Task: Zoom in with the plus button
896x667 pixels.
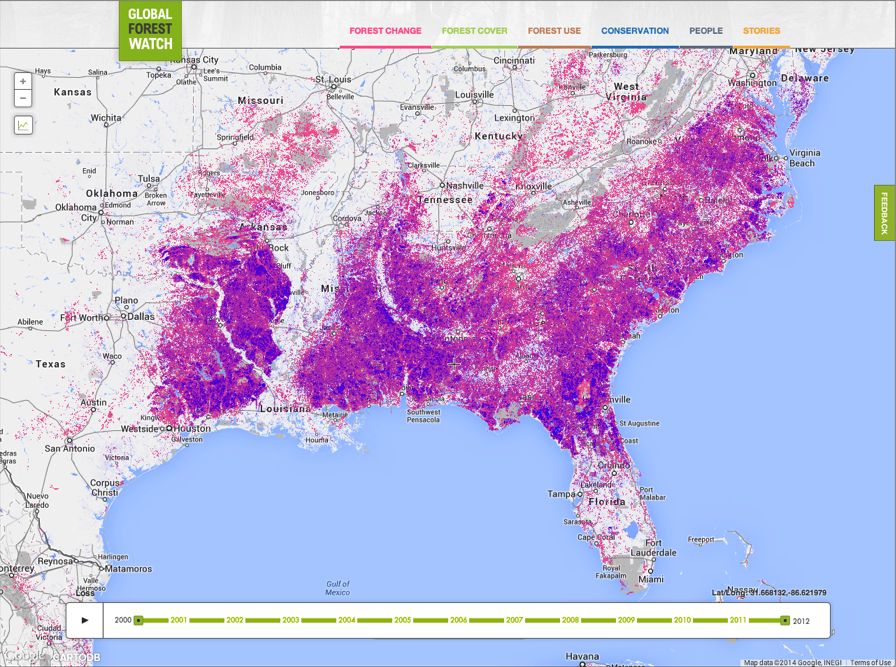Action: (x=23, y=81)
